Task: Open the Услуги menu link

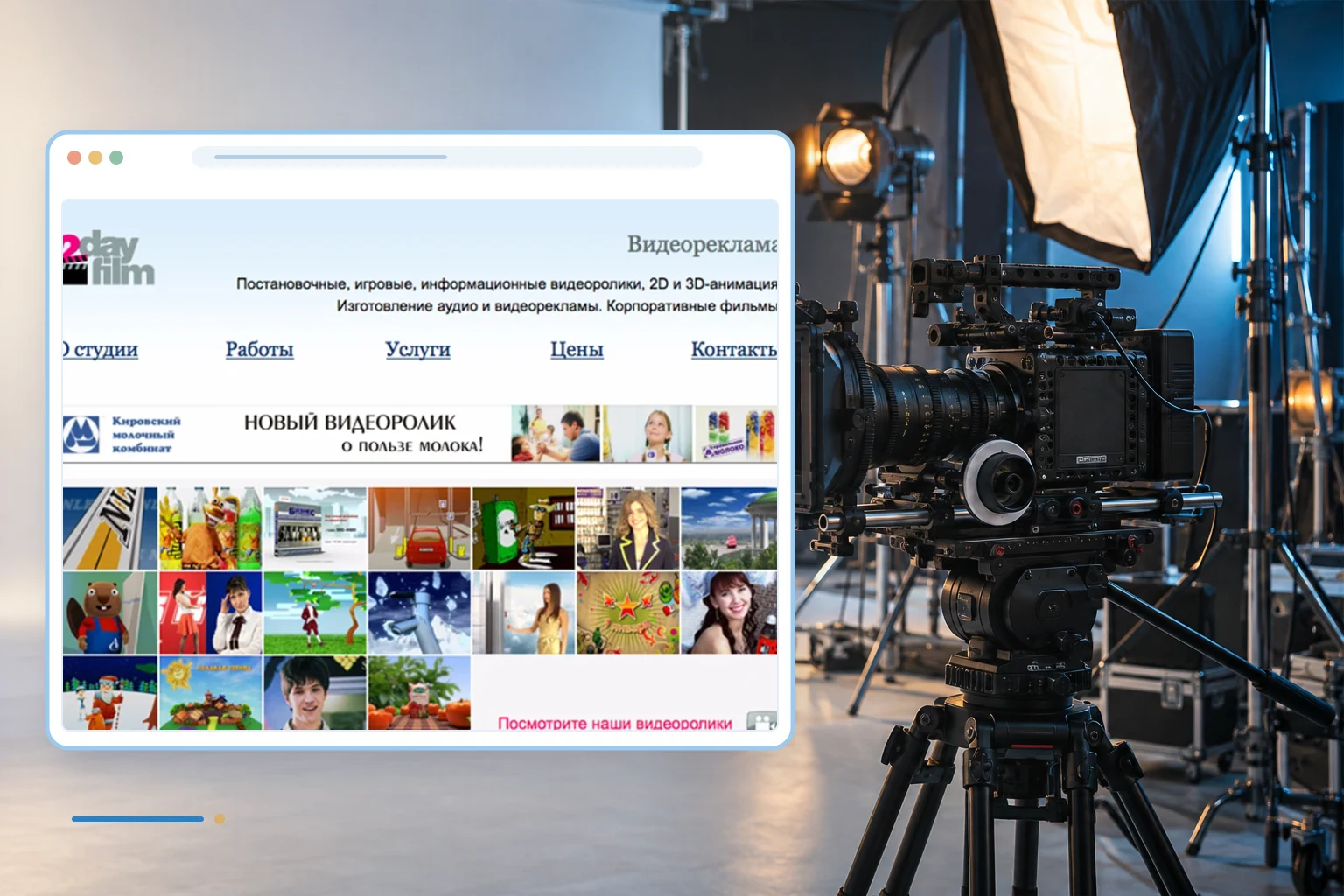Action: (x=417, y=349)
